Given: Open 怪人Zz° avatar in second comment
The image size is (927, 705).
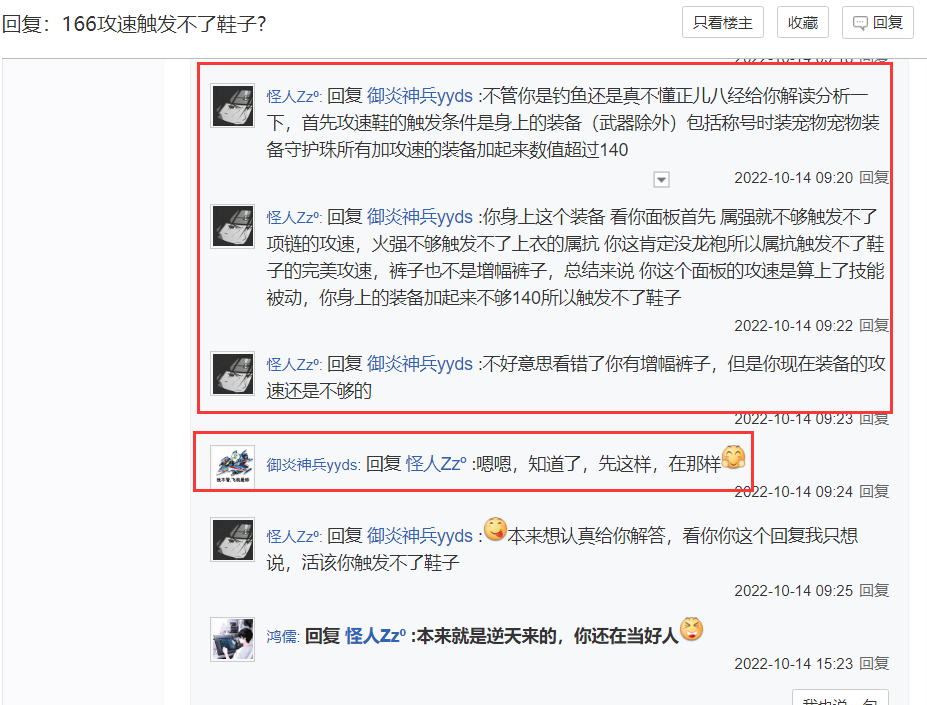Looking at the screenshot, I should point(233,226).
